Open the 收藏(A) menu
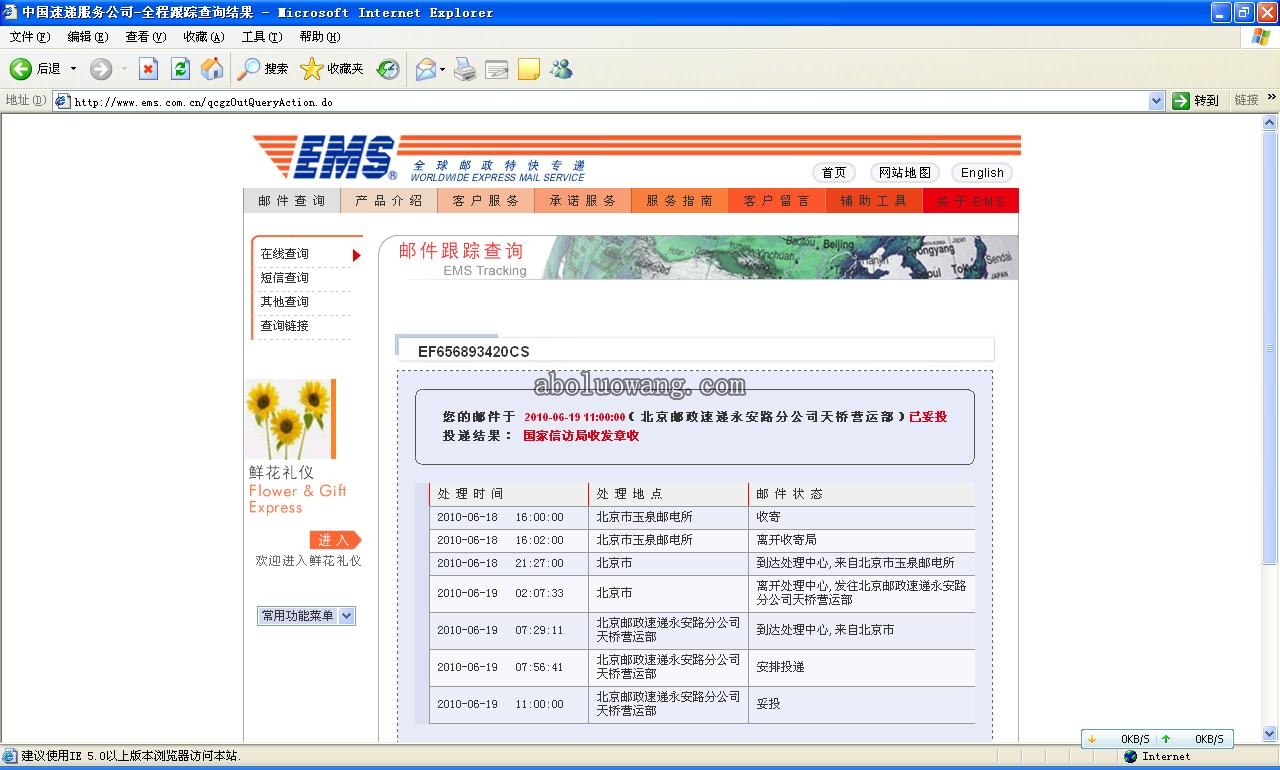The height and width of the screenshot is (770, 1280). point(203,37)
